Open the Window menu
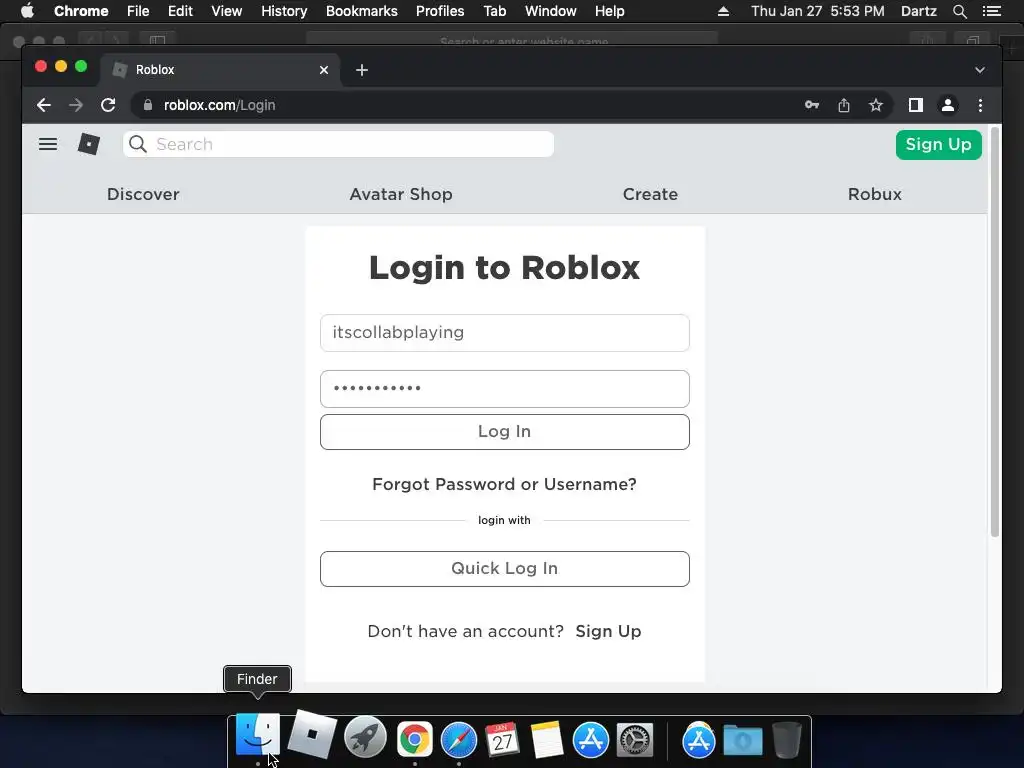 551,11
